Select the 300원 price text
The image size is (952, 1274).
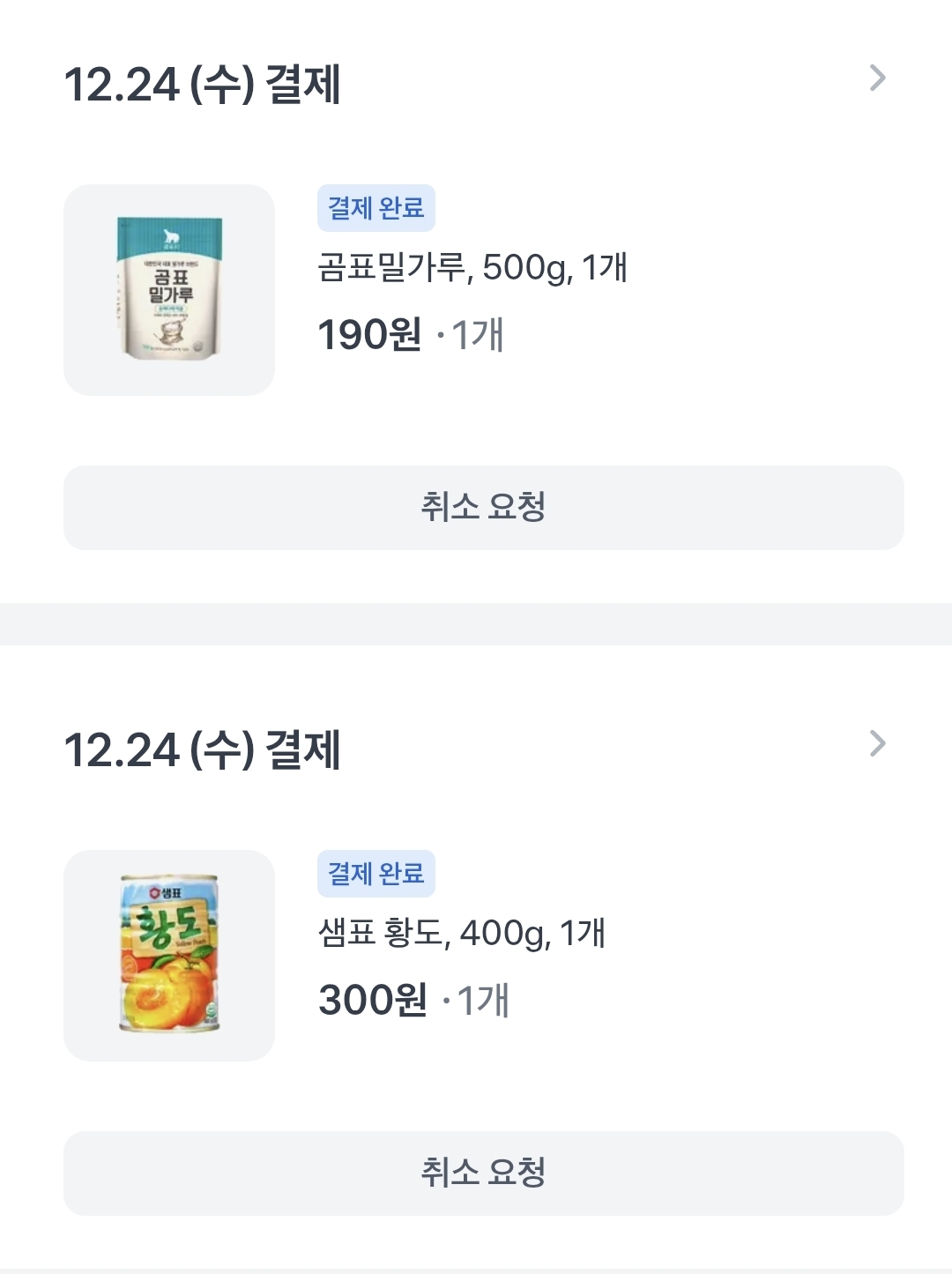pos(373,1001)
